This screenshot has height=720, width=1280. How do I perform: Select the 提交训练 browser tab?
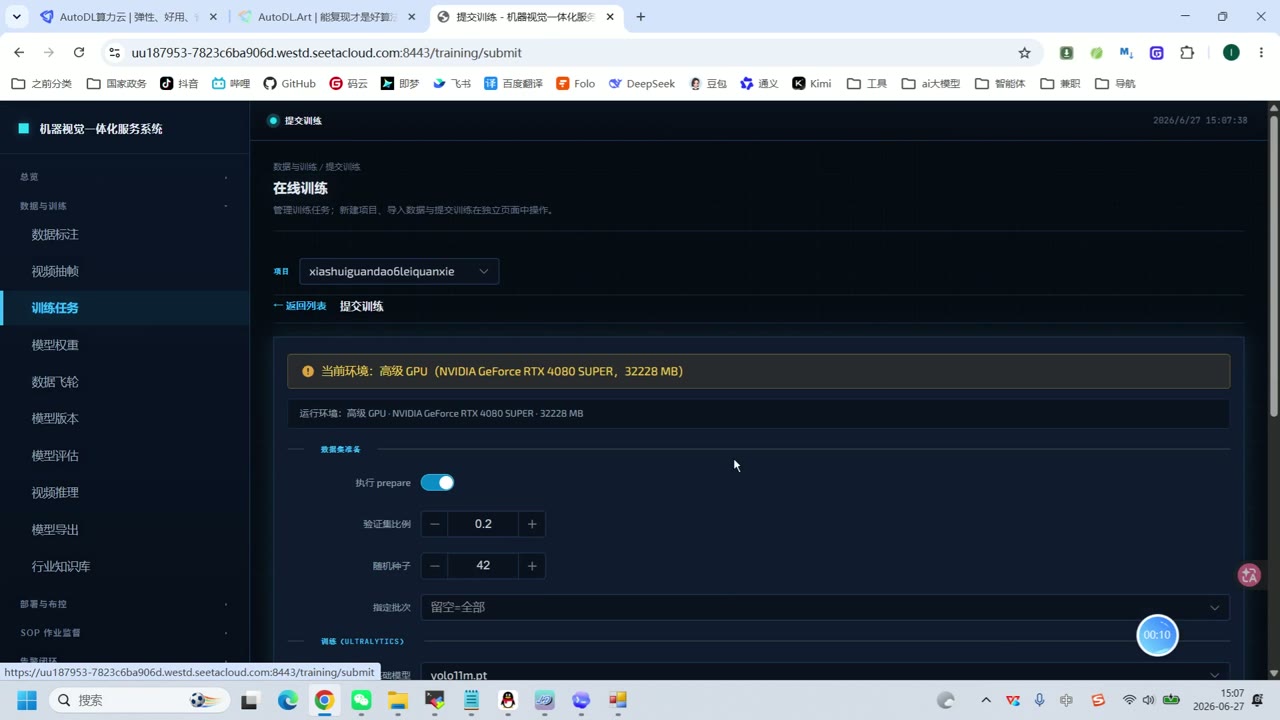pyautogui.click(x=526, y=16)
